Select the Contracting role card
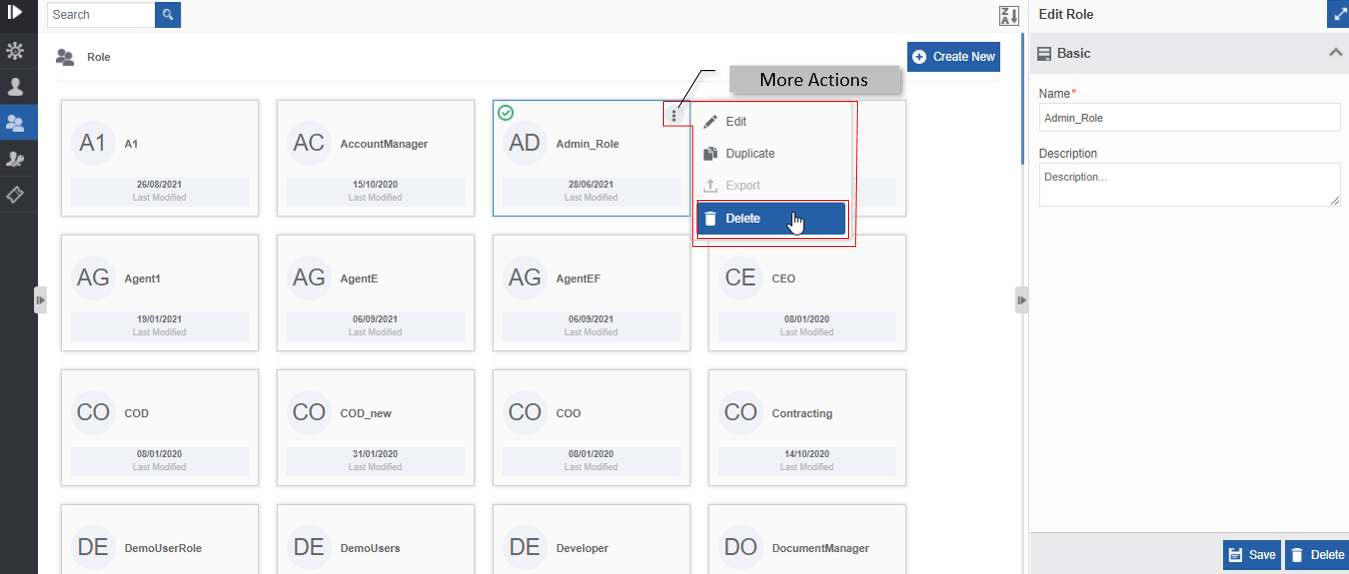1349x574 pixels. tap(807, 428)
